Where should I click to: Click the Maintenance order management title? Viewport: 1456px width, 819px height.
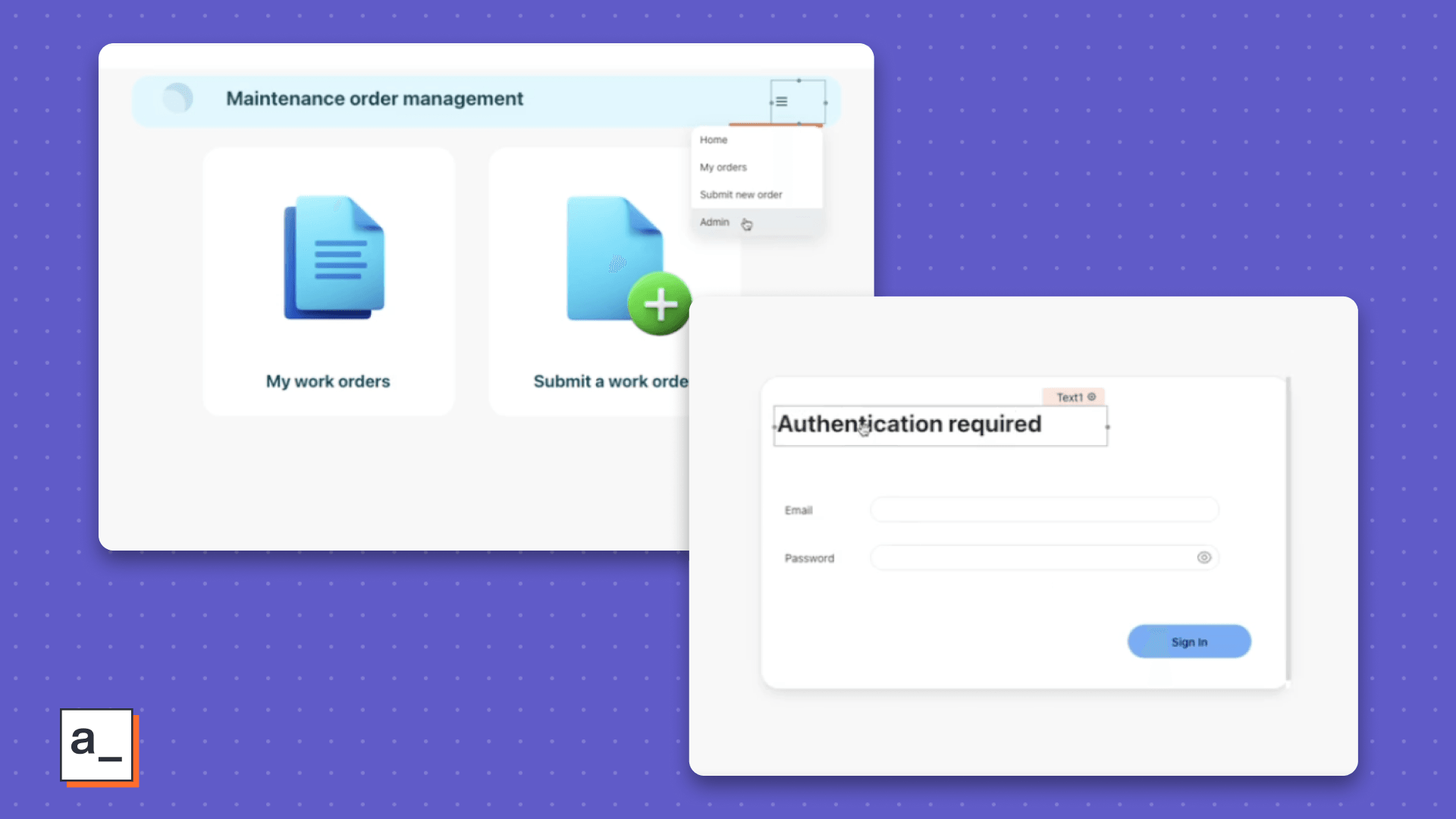pyautogui.click(x=375, y=99)
